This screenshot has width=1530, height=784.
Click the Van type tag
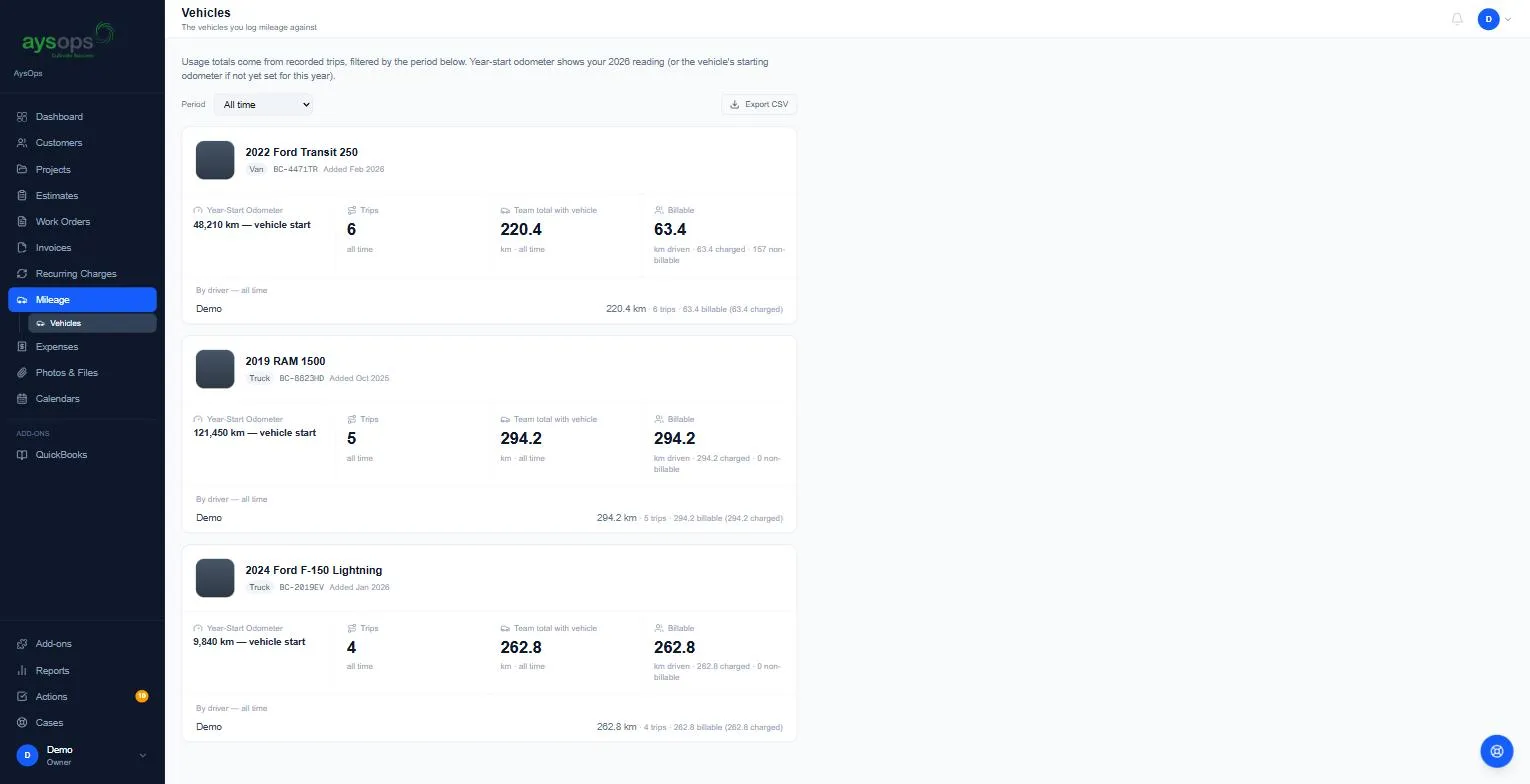point(257,170)
